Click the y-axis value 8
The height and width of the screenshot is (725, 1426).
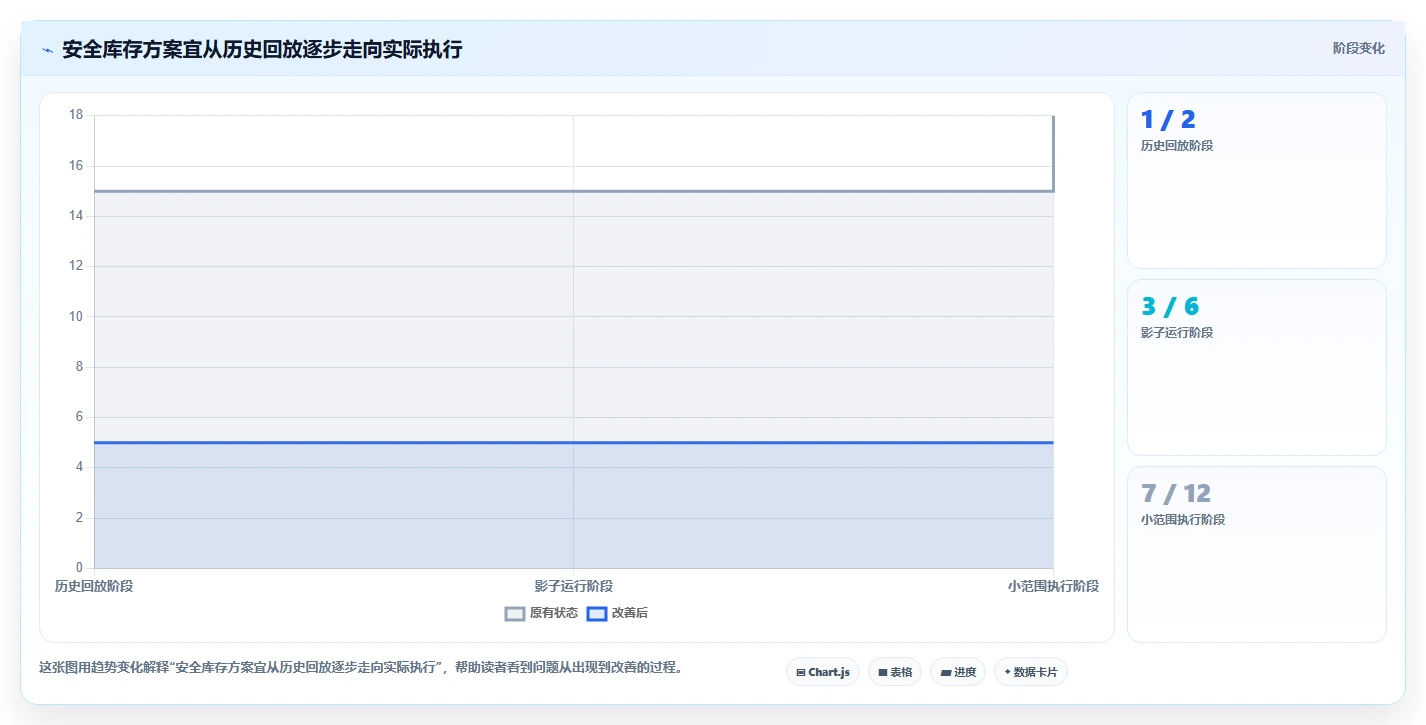[x=79, y=367]
